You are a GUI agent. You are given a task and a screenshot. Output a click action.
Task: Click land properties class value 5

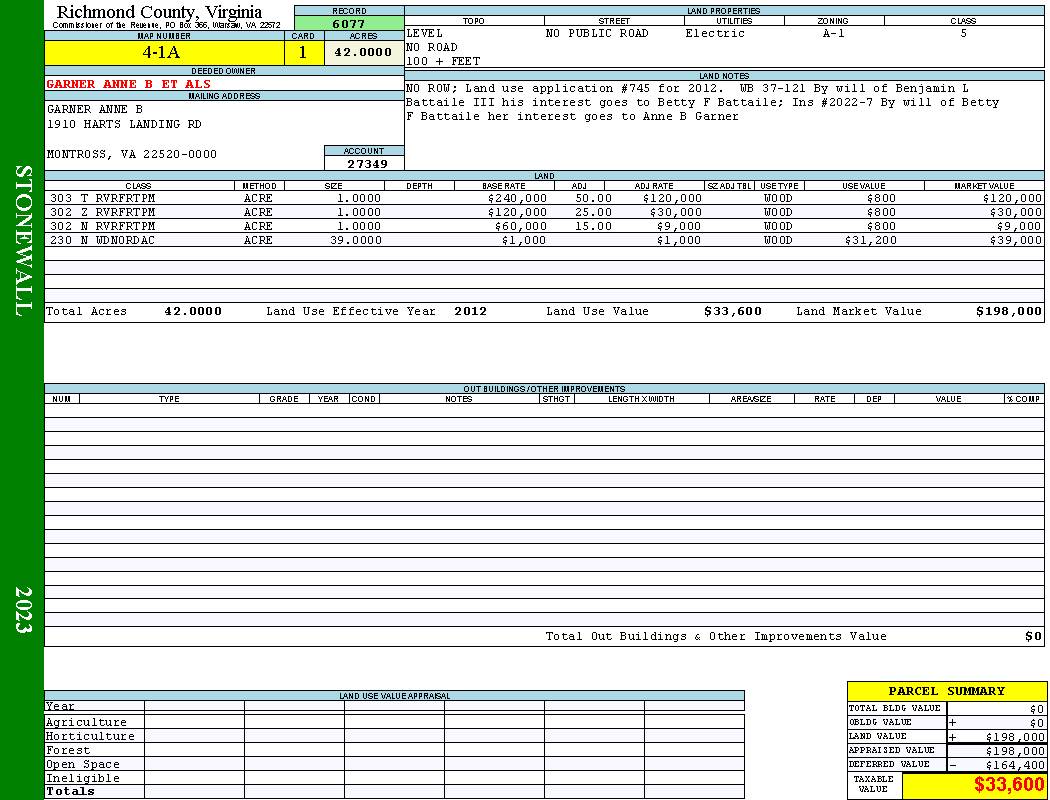pos(963,33)
